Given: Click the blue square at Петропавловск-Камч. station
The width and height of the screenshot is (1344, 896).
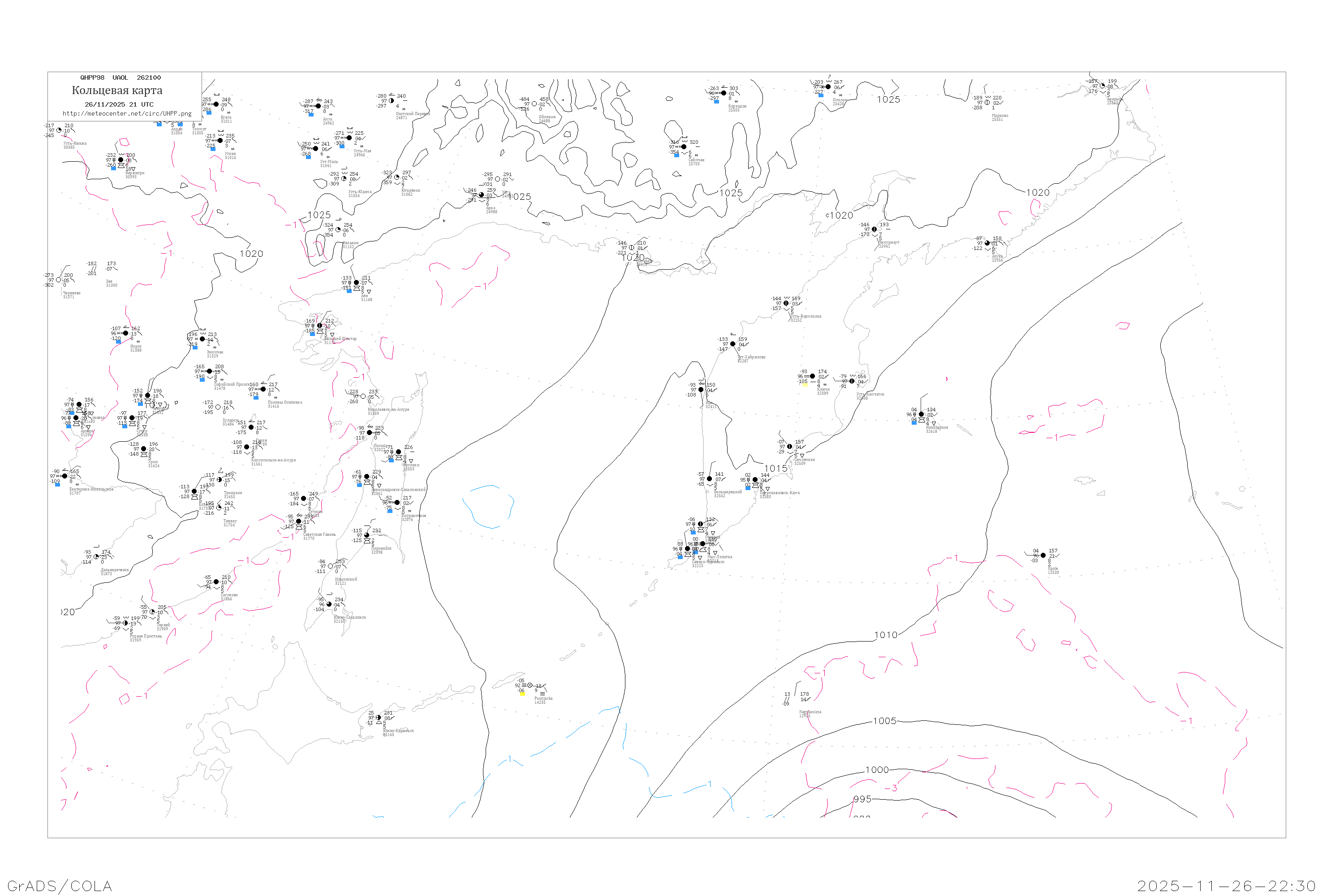Looking at the screenshot, I should pyautogui.click(x=747, y=488).
